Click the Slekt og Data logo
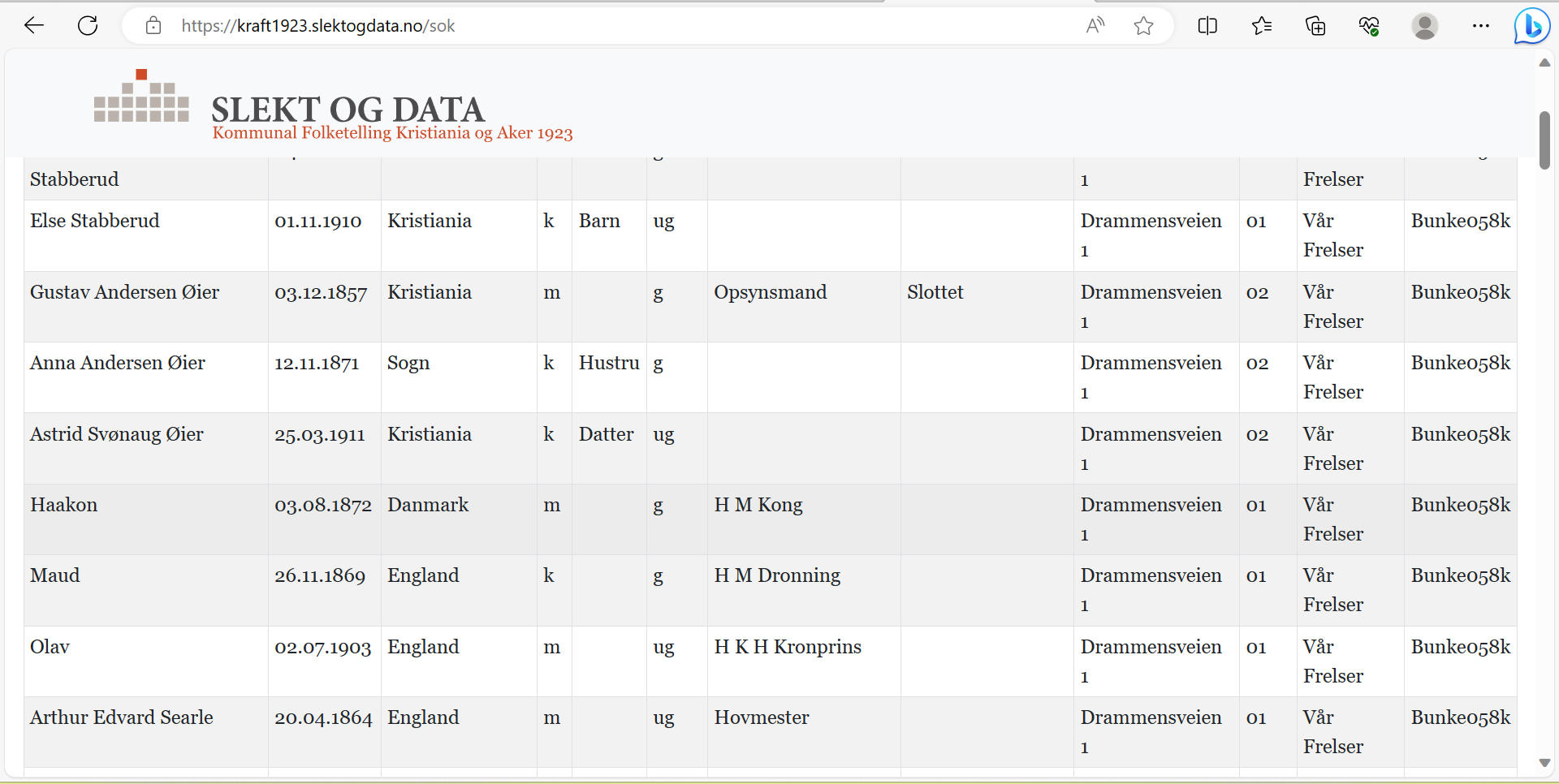The image size is (1559, 784). pyautogui.click(x=141, y=97)
